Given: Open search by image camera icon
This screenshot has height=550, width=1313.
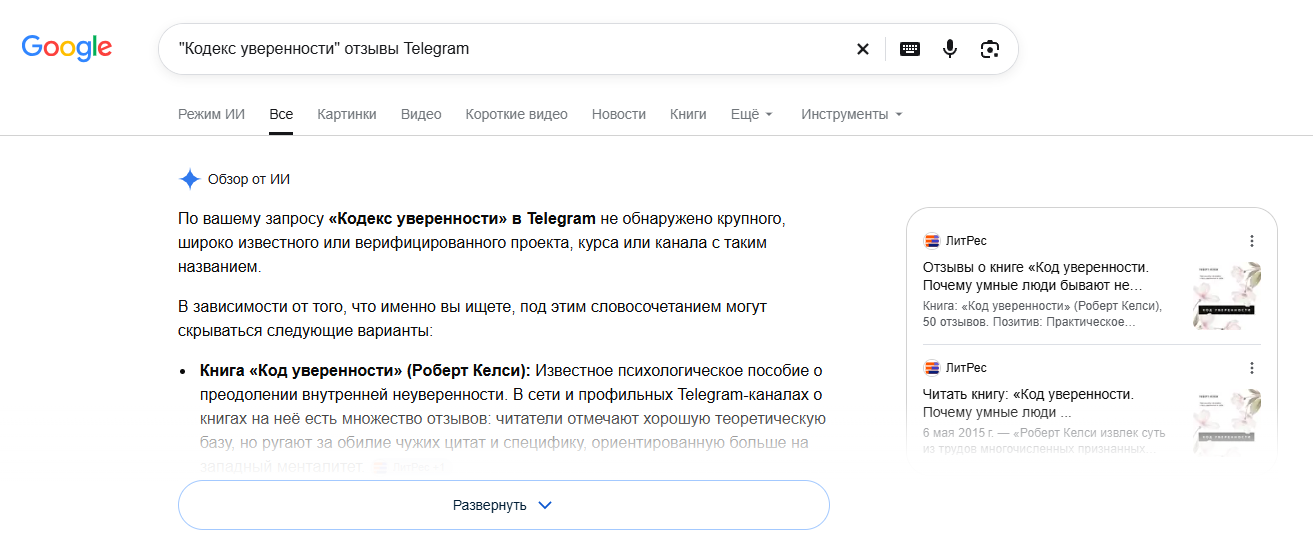Looking at the screenshot, I should pos(990,49).
